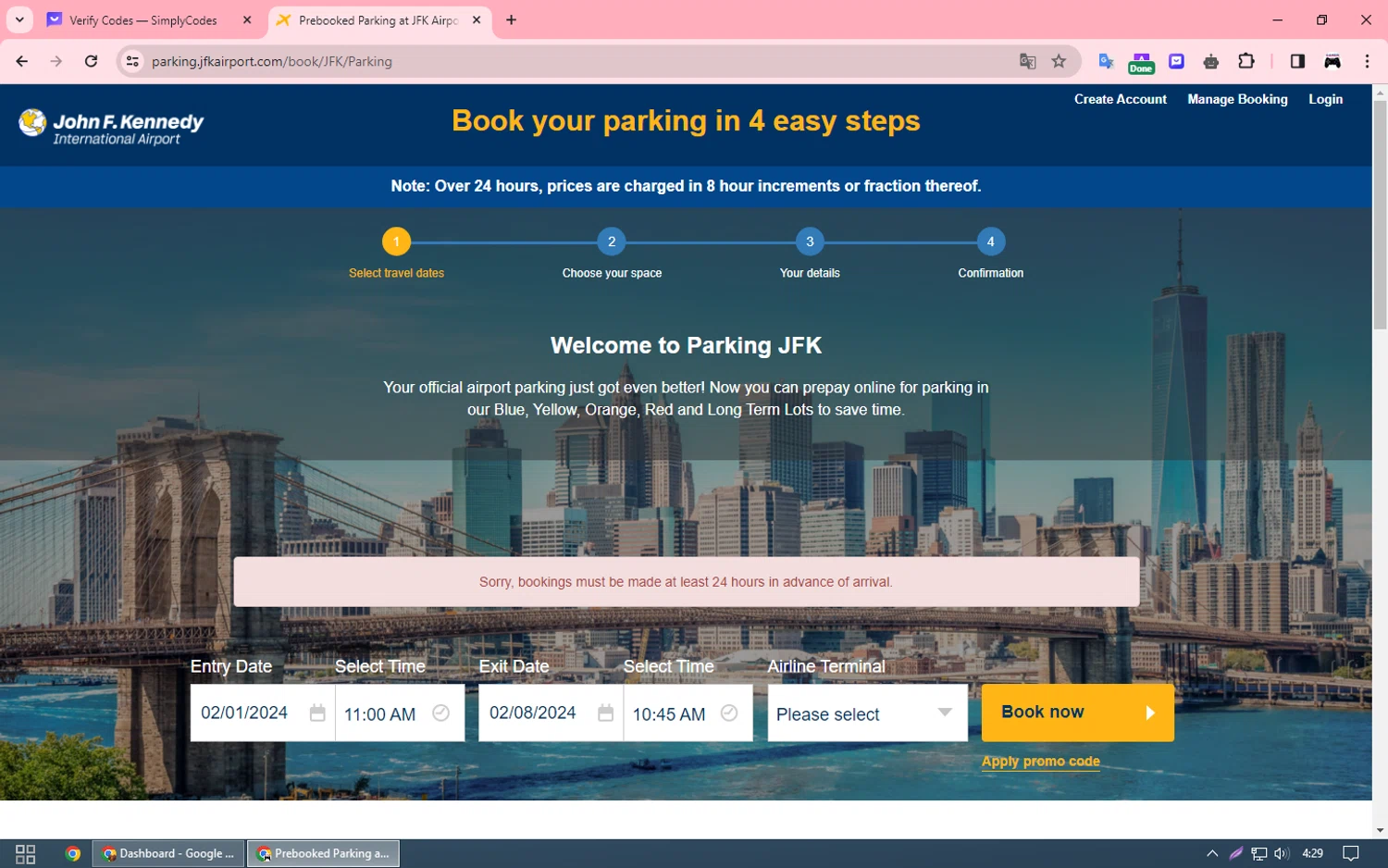This screenshot has height=868, width=1388.
Task: Click the "Welcome to Parking JFK" heading
Action: (x=686, y=345)
